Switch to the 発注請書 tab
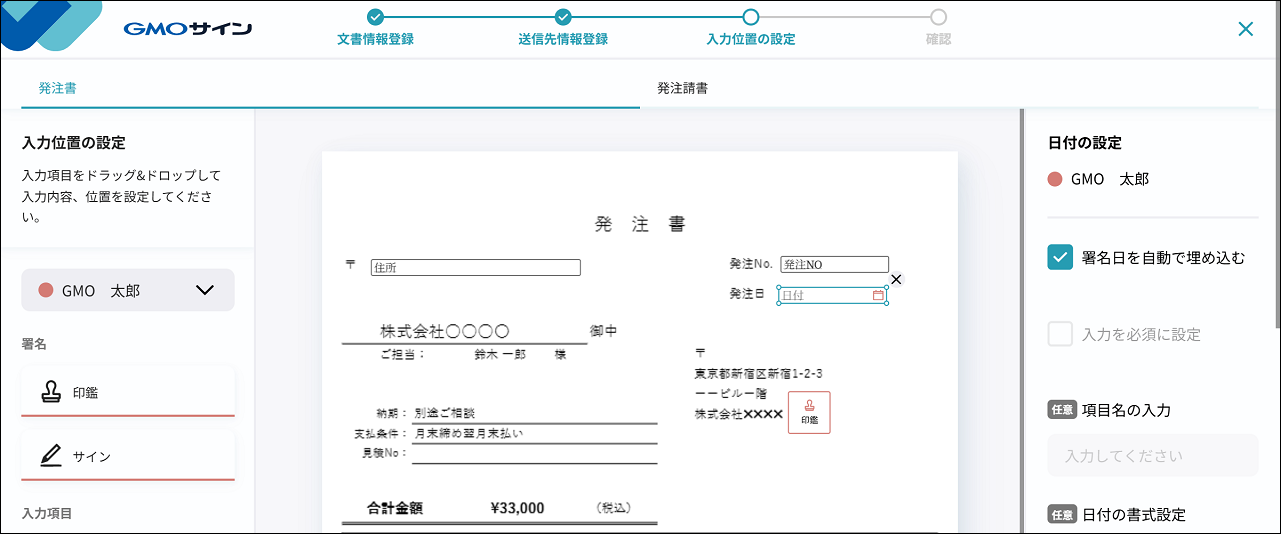1281x534 pixels. coord(683,88)
